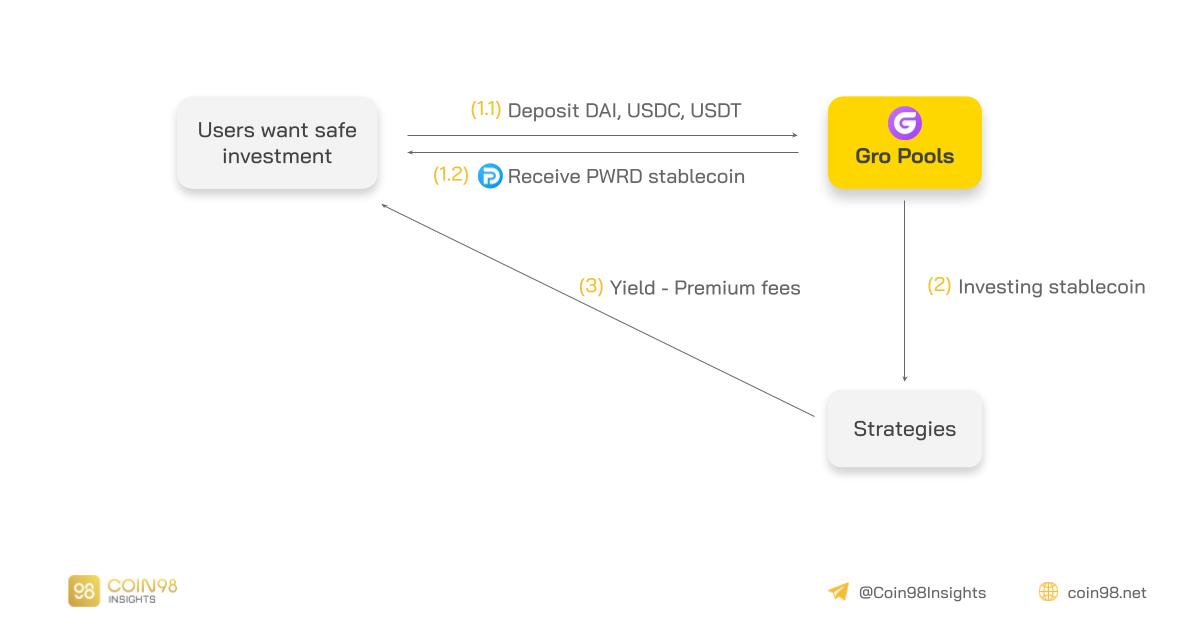Click the arrowhead pointing down at Strategies
1200x628 pixels.
[905, 377]
